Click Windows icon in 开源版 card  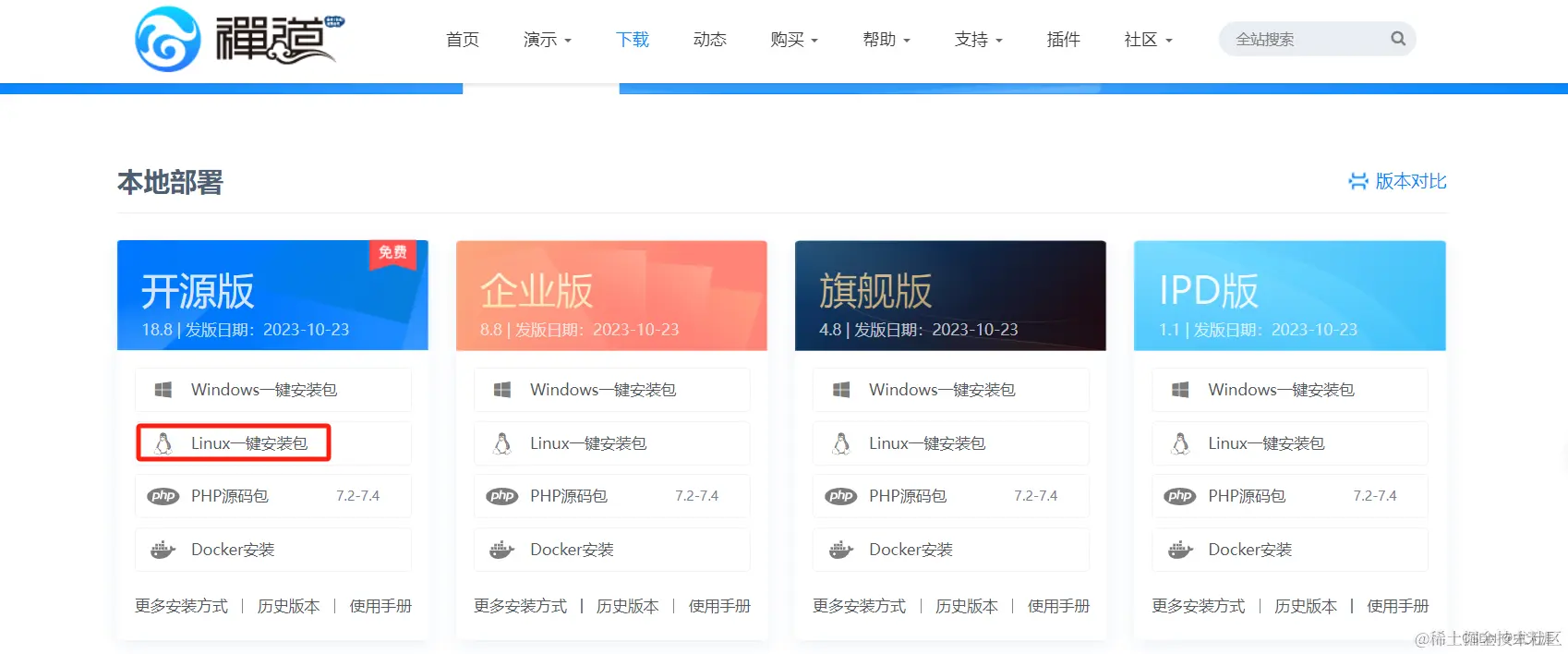(163, 390)
